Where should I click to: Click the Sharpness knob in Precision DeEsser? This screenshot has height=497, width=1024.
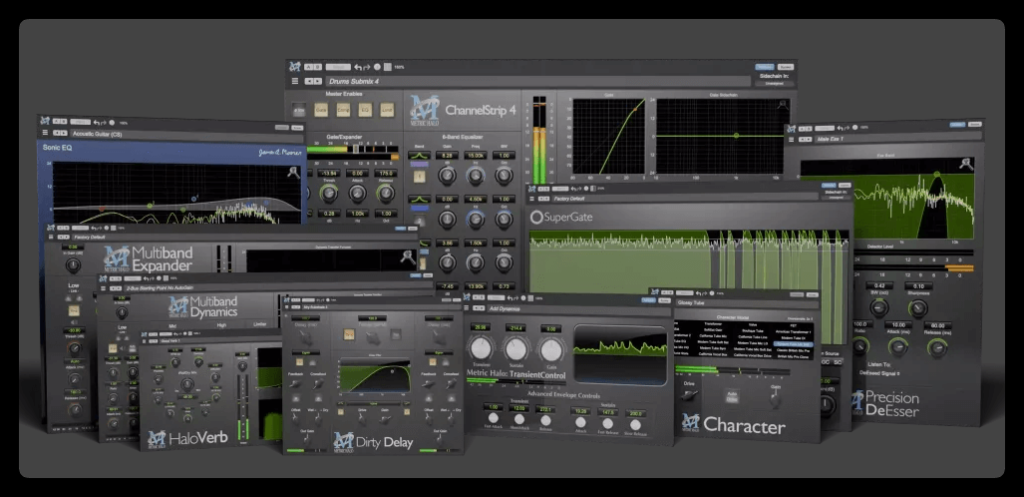pos(918,308)
